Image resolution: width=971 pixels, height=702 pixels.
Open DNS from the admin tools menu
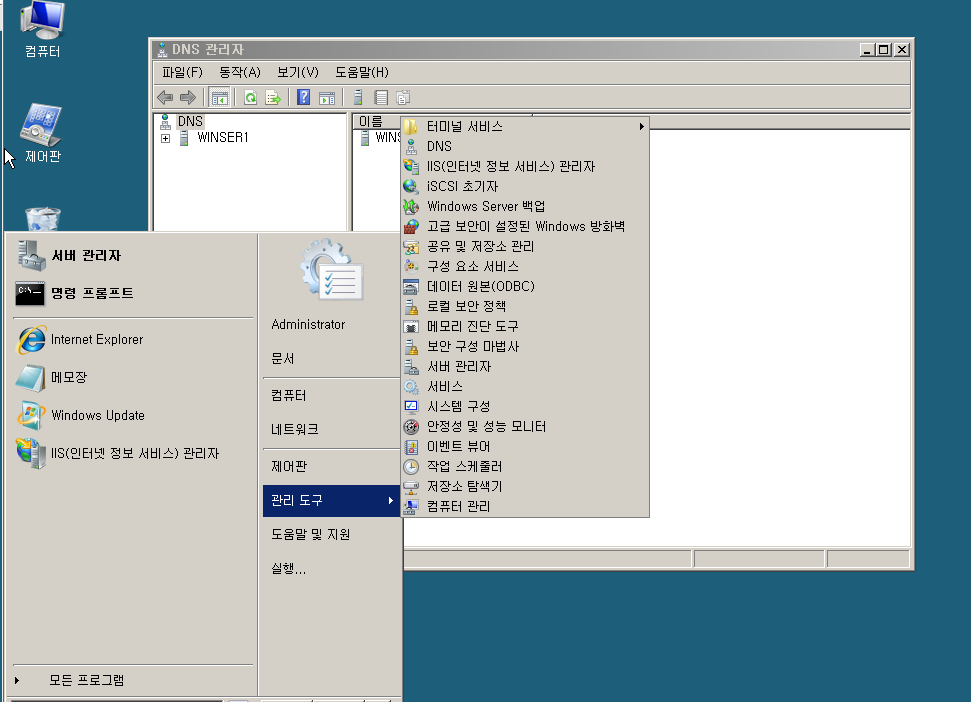tap(525, 146)
